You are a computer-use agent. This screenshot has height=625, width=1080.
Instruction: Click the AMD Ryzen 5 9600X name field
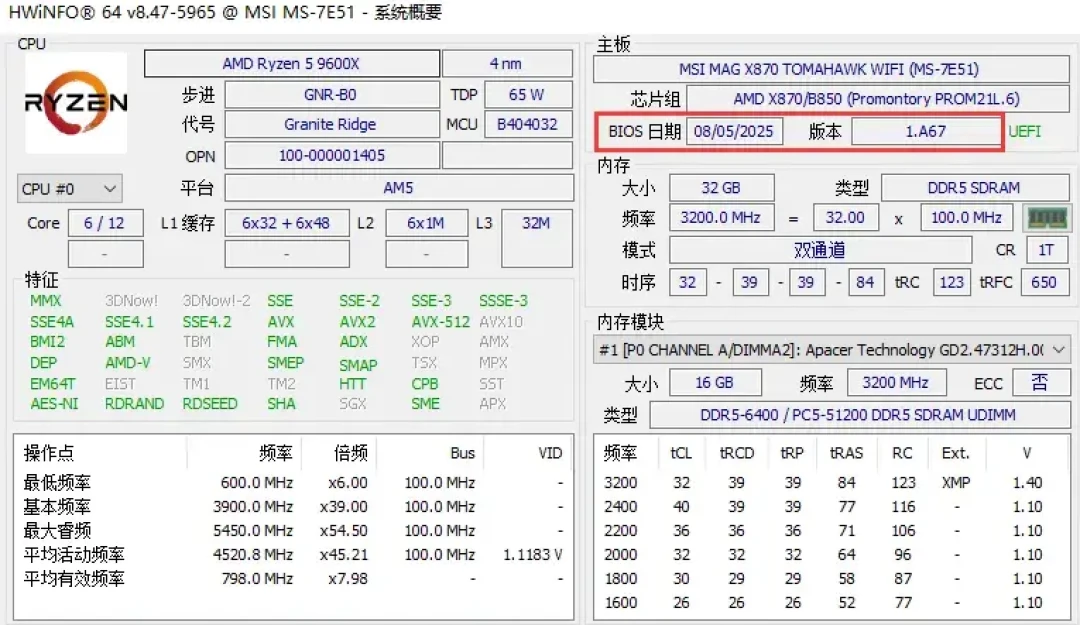coord(291,63)
